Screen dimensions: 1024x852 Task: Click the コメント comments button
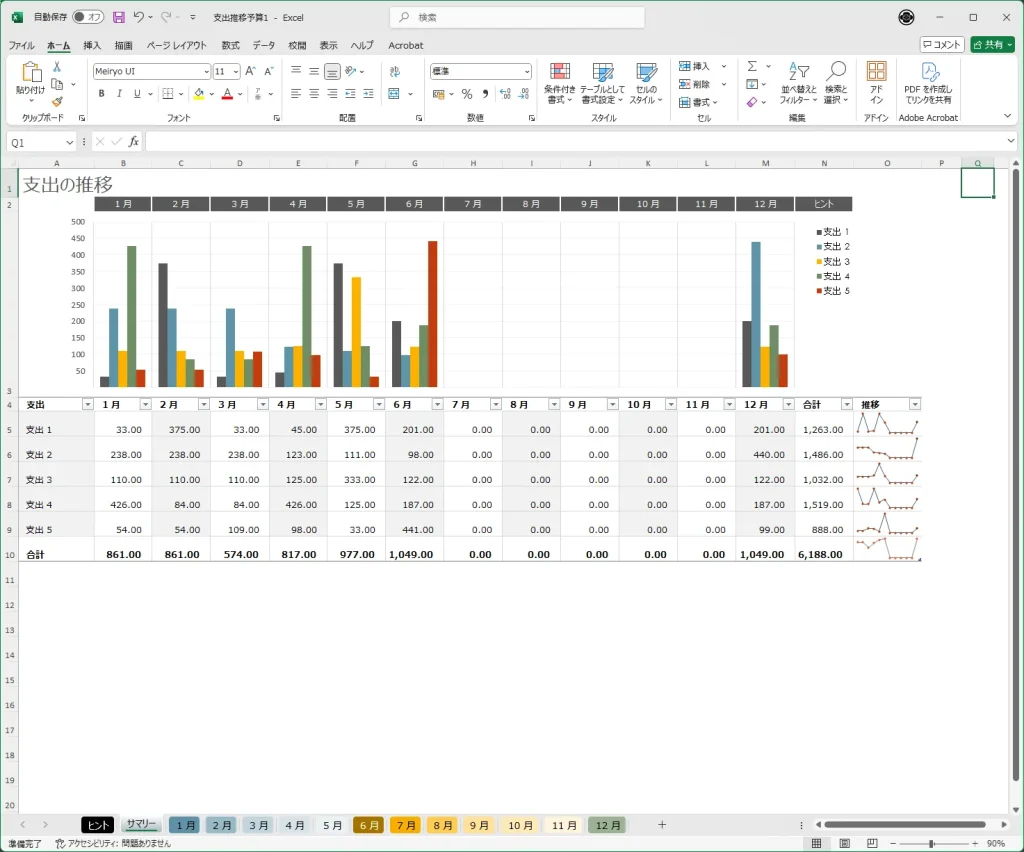942,45
